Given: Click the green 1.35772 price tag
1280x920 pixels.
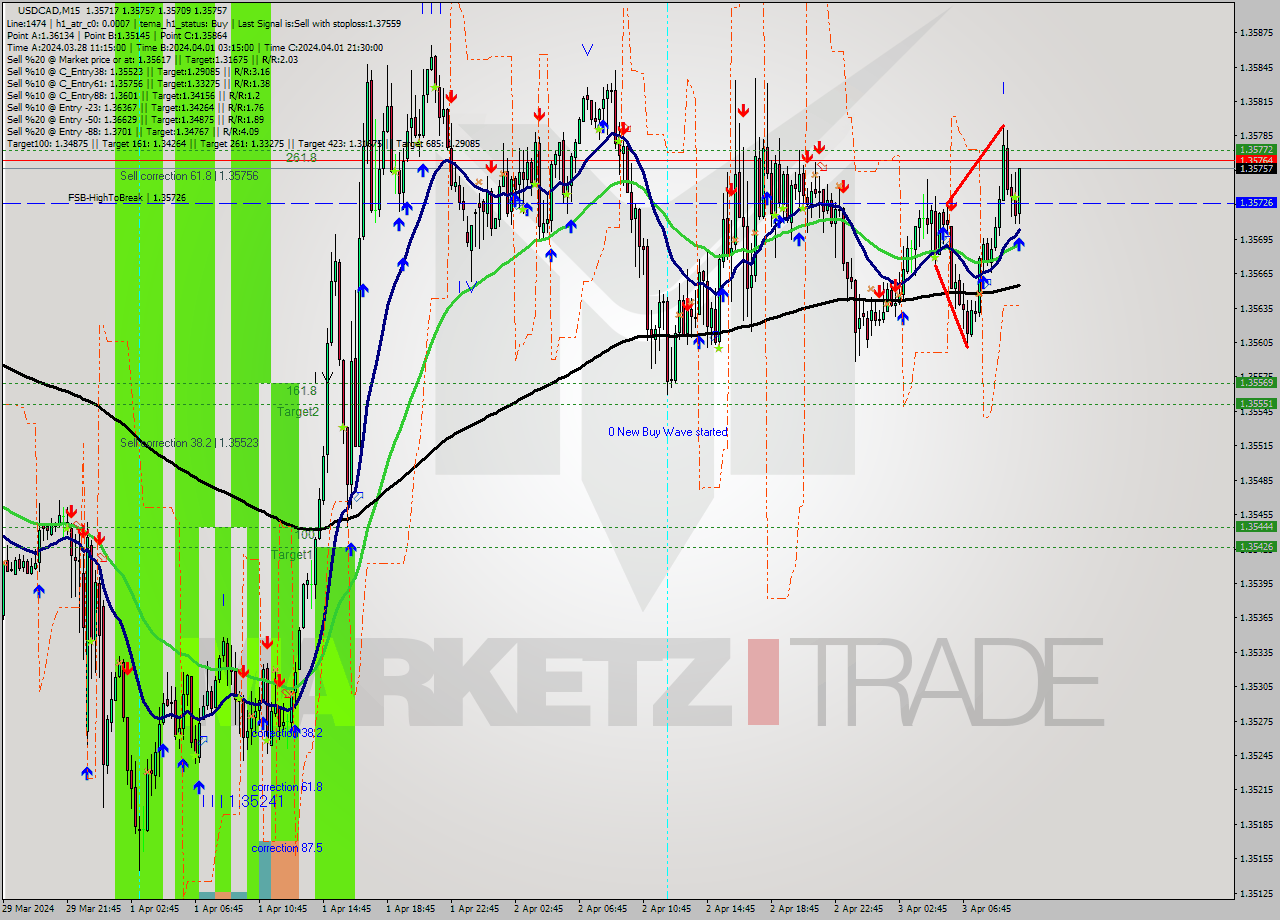Looking at the screenshot, I should 1256,150.
